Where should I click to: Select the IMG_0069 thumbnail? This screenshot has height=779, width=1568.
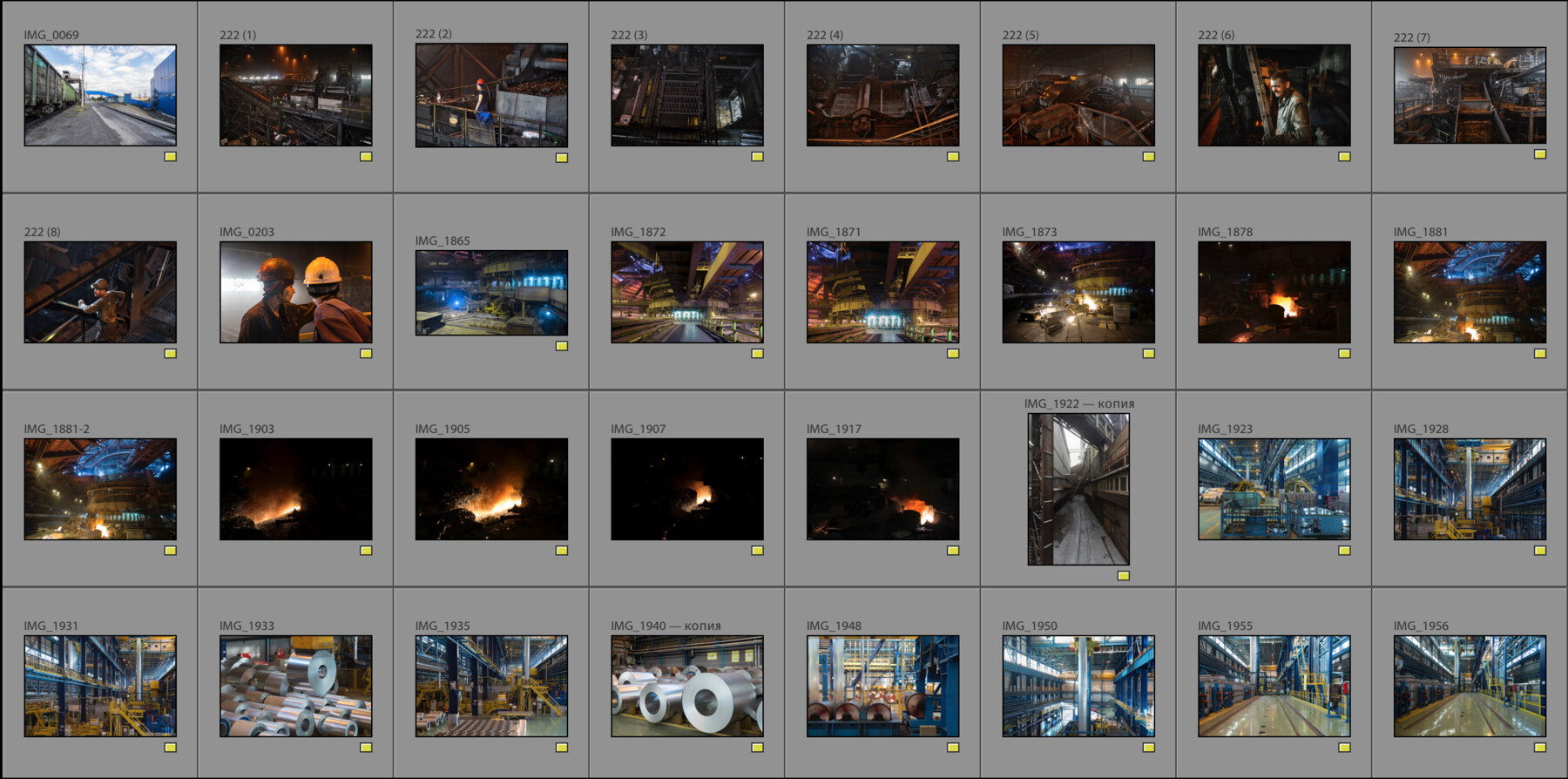[100, 95]
